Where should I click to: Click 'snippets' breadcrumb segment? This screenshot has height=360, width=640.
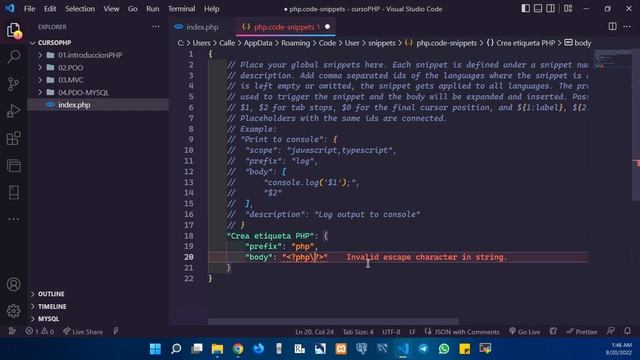tap(382, 43)
